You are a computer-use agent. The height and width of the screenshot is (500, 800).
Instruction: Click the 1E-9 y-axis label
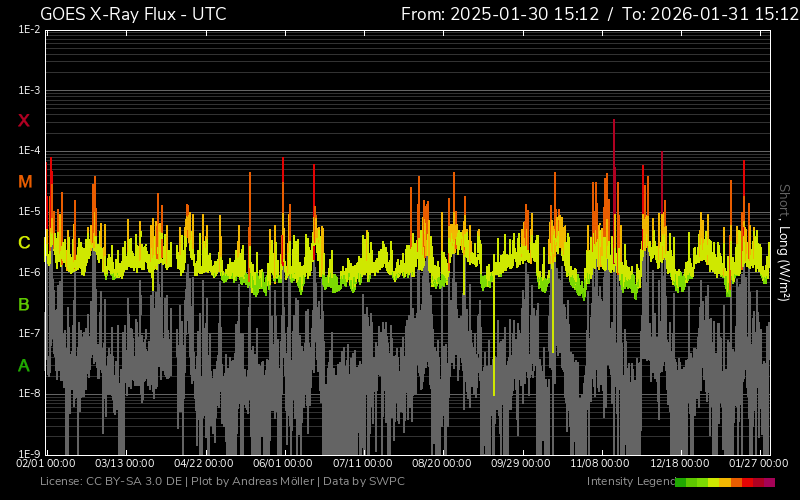point(29,454)
